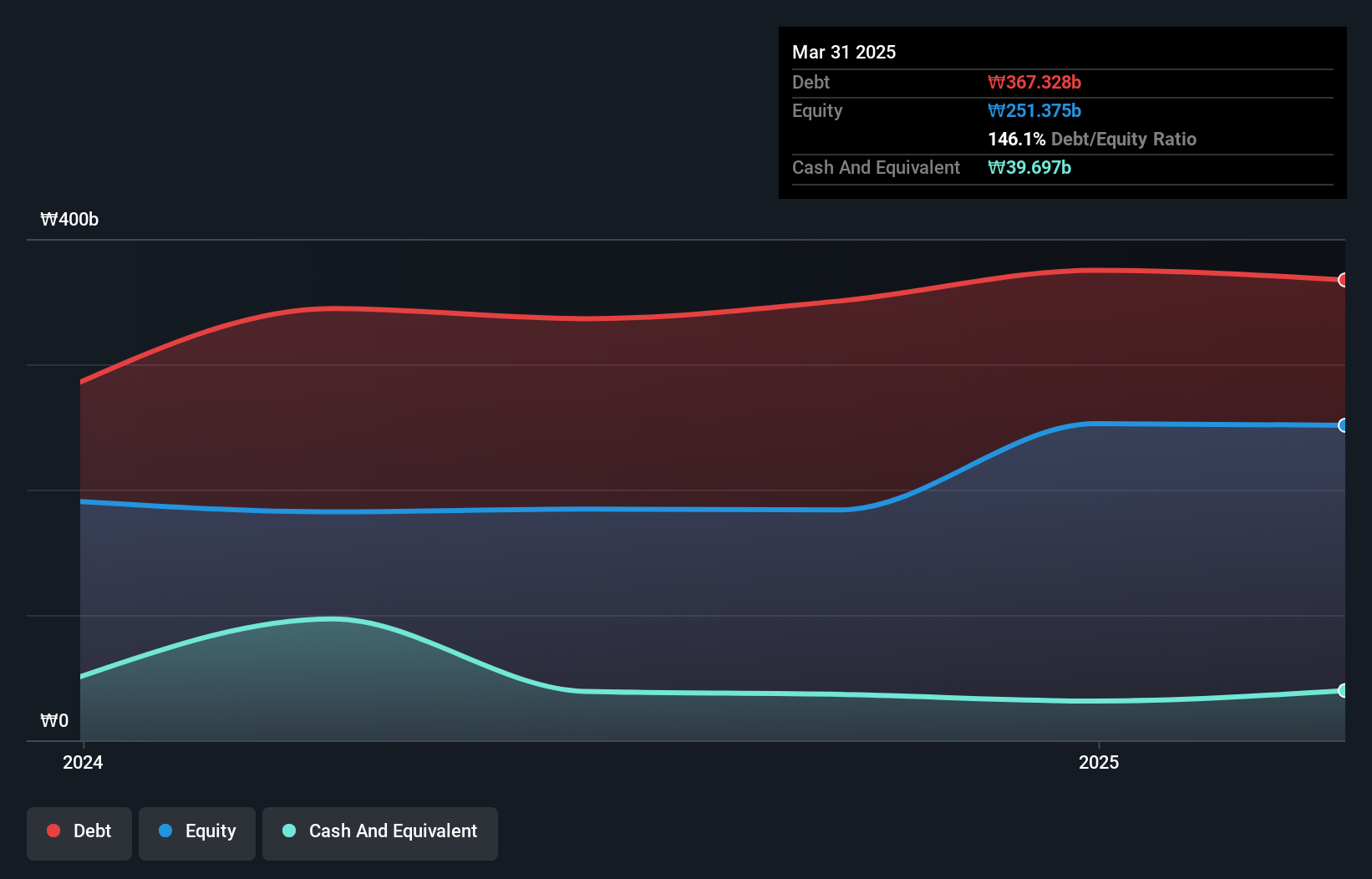Toggle visibility of the Debt series
This screenshot has width=1372, height=879.
(79, 831)
